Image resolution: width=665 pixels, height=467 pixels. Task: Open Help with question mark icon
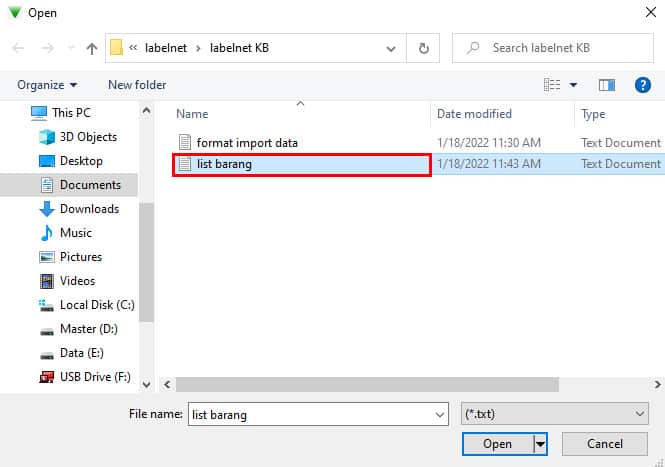643,85
